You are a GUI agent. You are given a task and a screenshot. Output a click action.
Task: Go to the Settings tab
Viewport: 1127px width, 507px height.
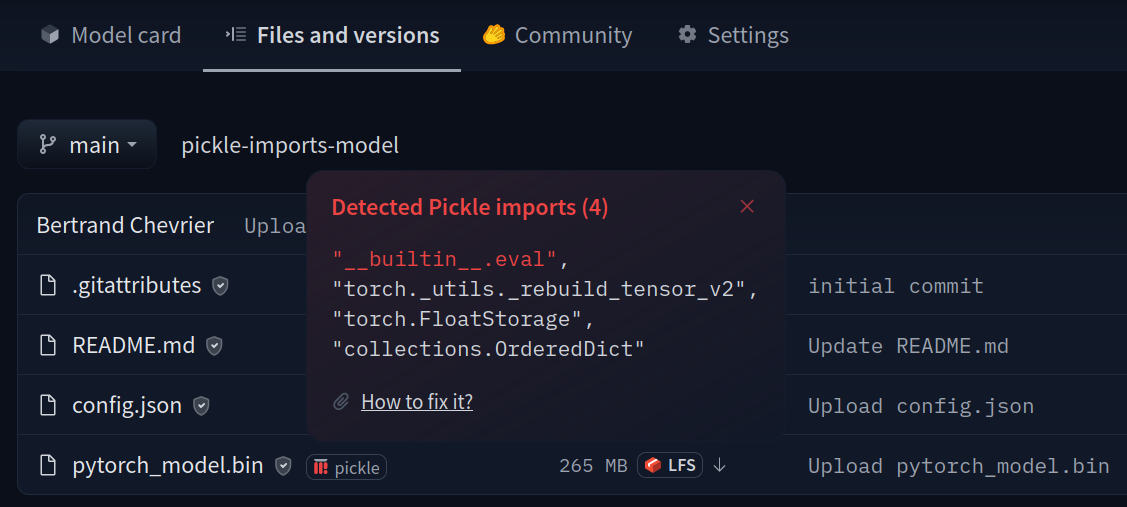(x=734, y=35)
